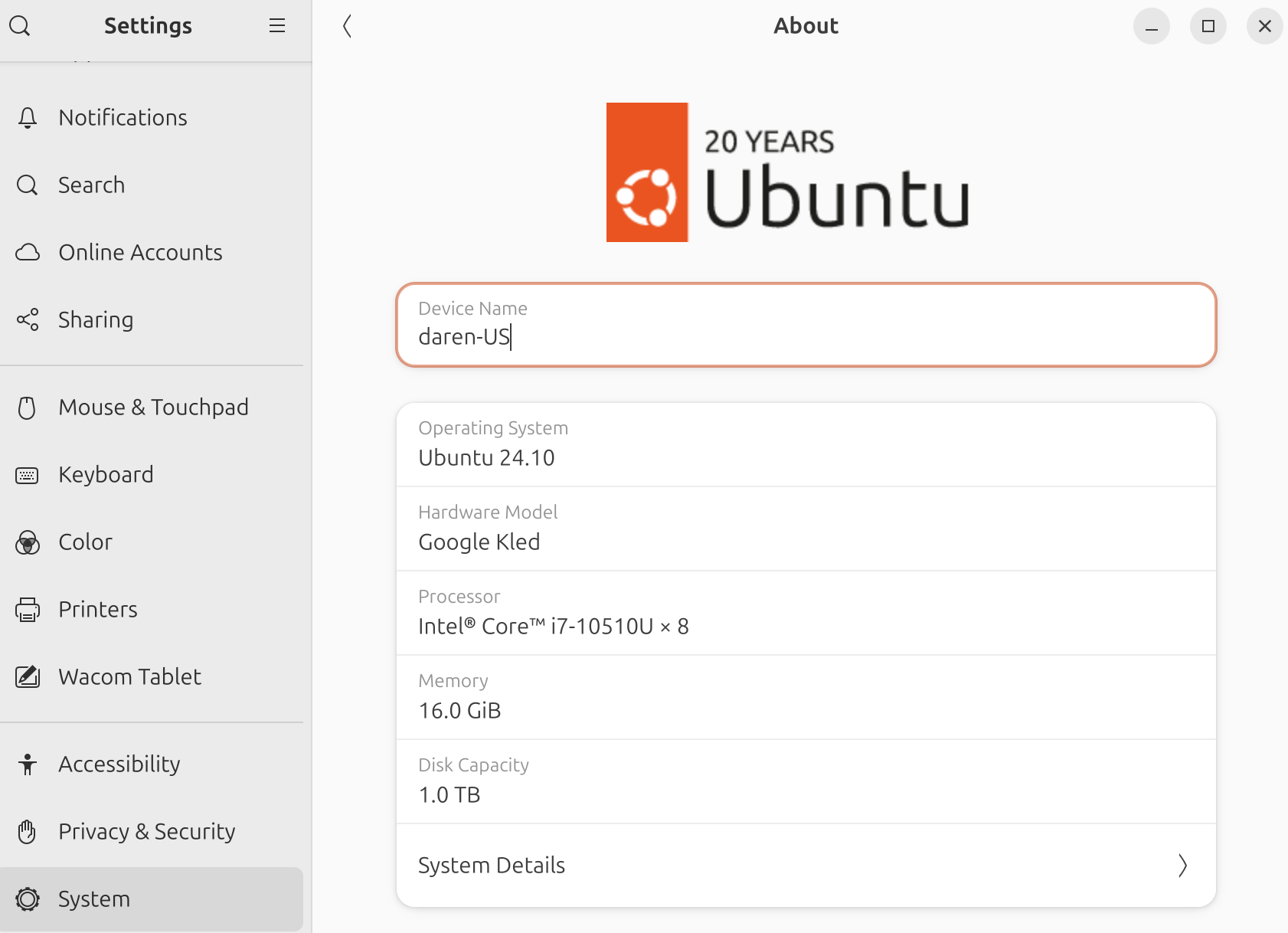Click the 16.0 GiB memory value

[459, 711]
